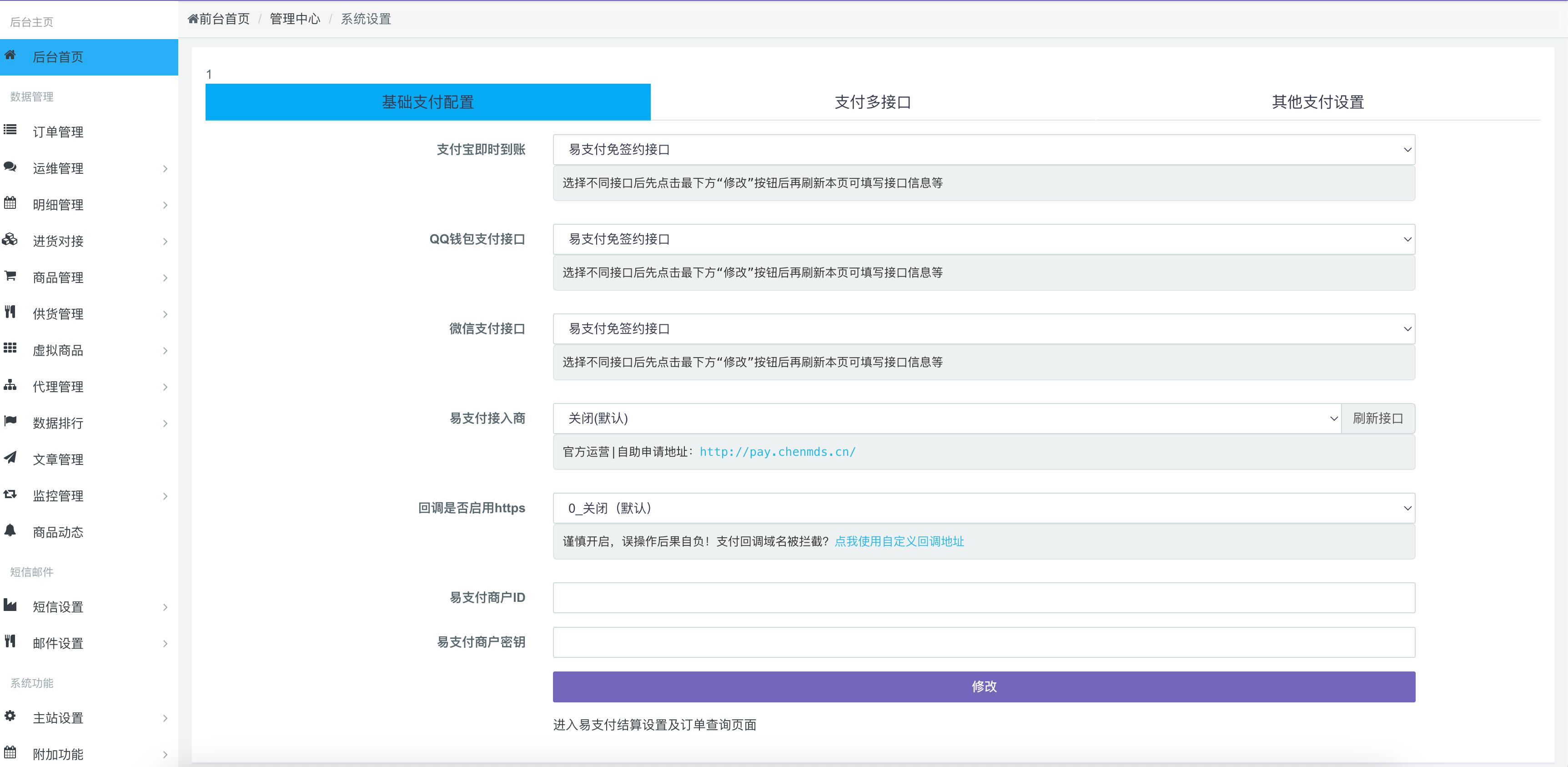
Task: Click the list icon for 订单管理
Action: pyautogui.click(x=10, y=130)
